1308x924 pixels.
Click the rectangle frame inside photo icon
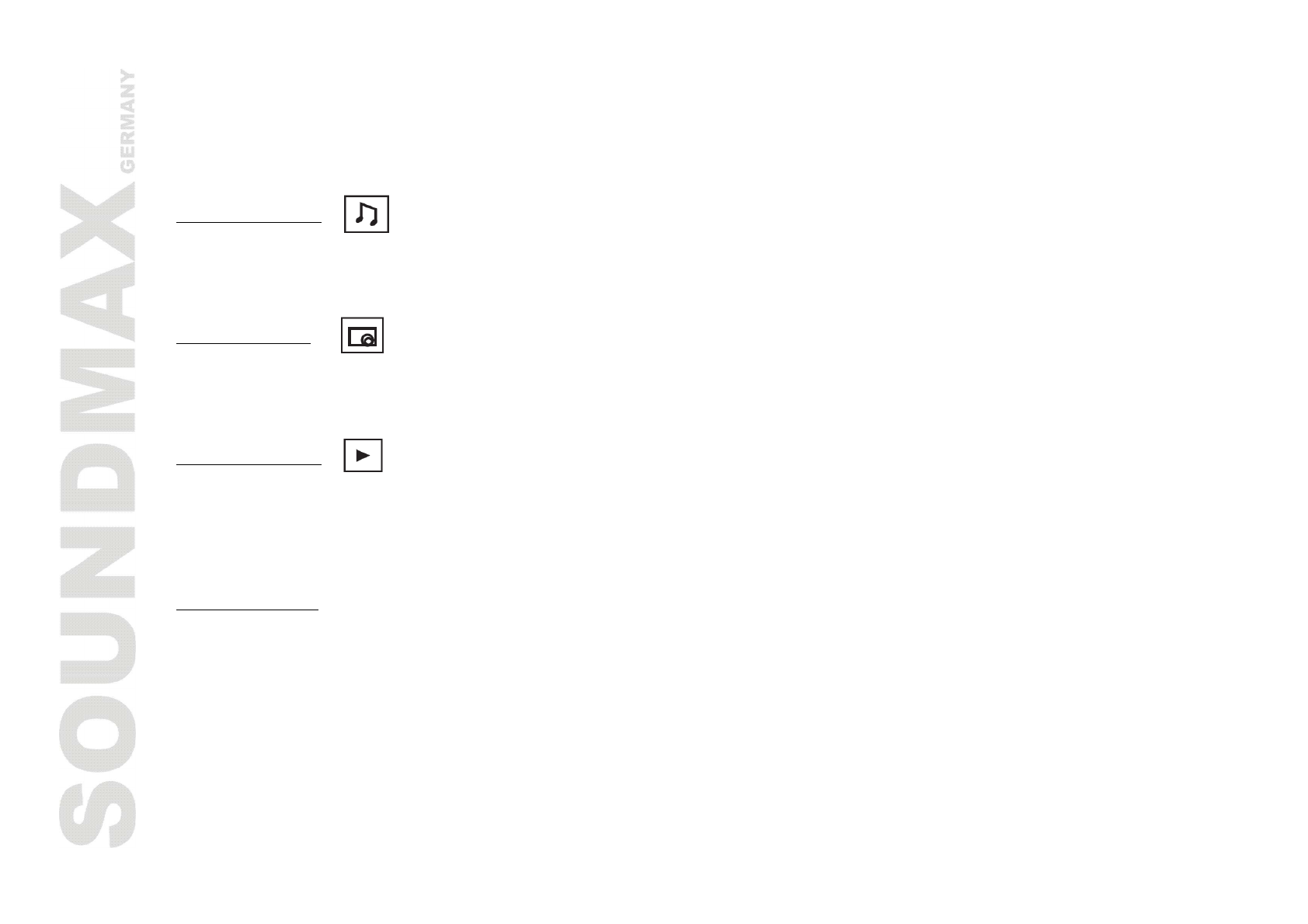click(x=362, y=336)
